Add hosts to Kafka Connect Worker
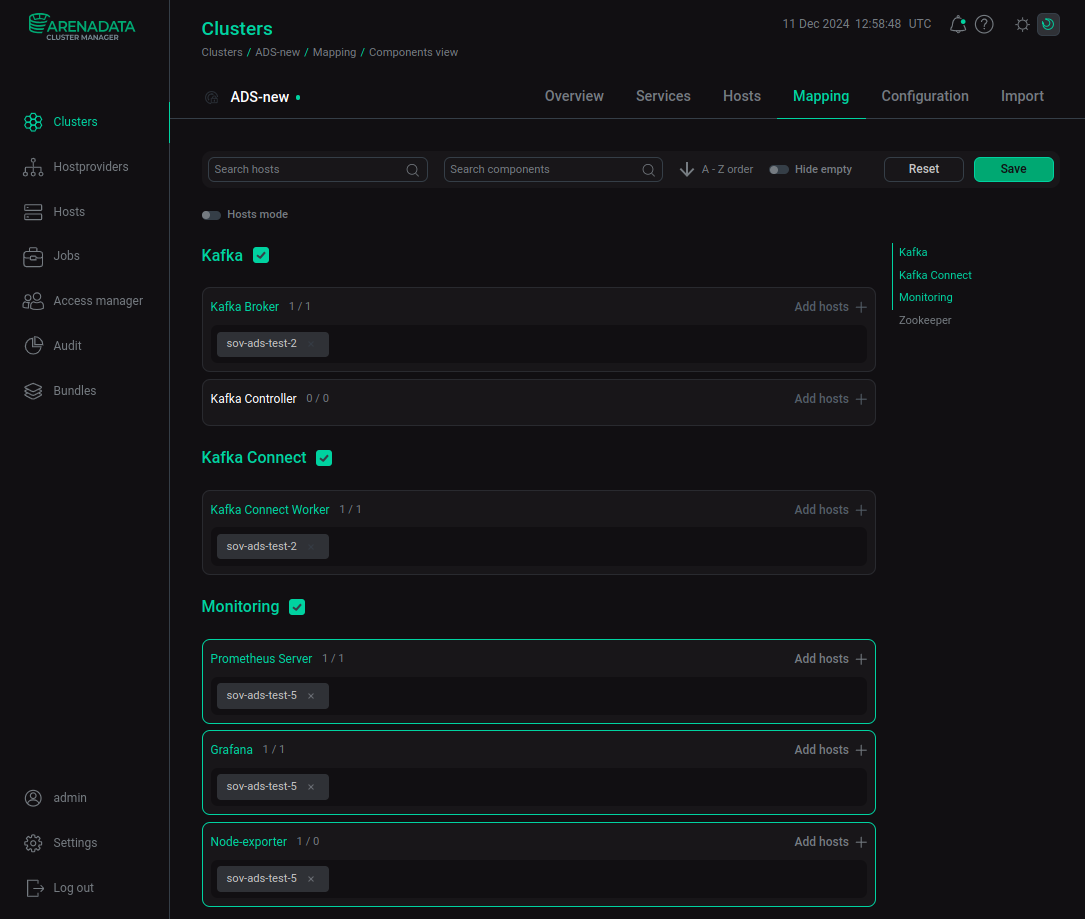This screenshot has height=919, width=1085. 830,509
